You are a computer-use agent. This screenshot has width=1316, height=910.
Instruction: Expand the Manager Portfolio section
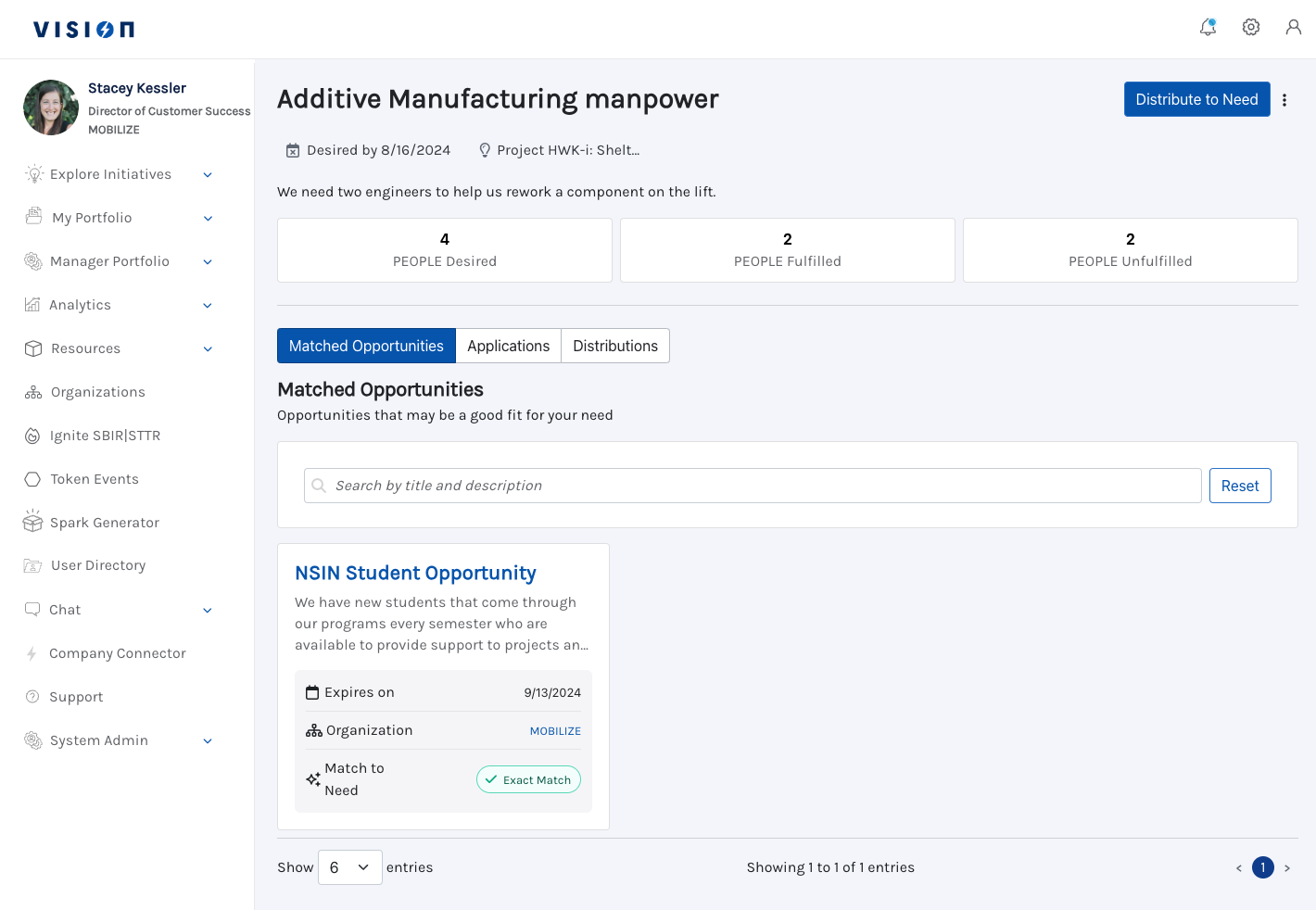(x=208, y=261)
